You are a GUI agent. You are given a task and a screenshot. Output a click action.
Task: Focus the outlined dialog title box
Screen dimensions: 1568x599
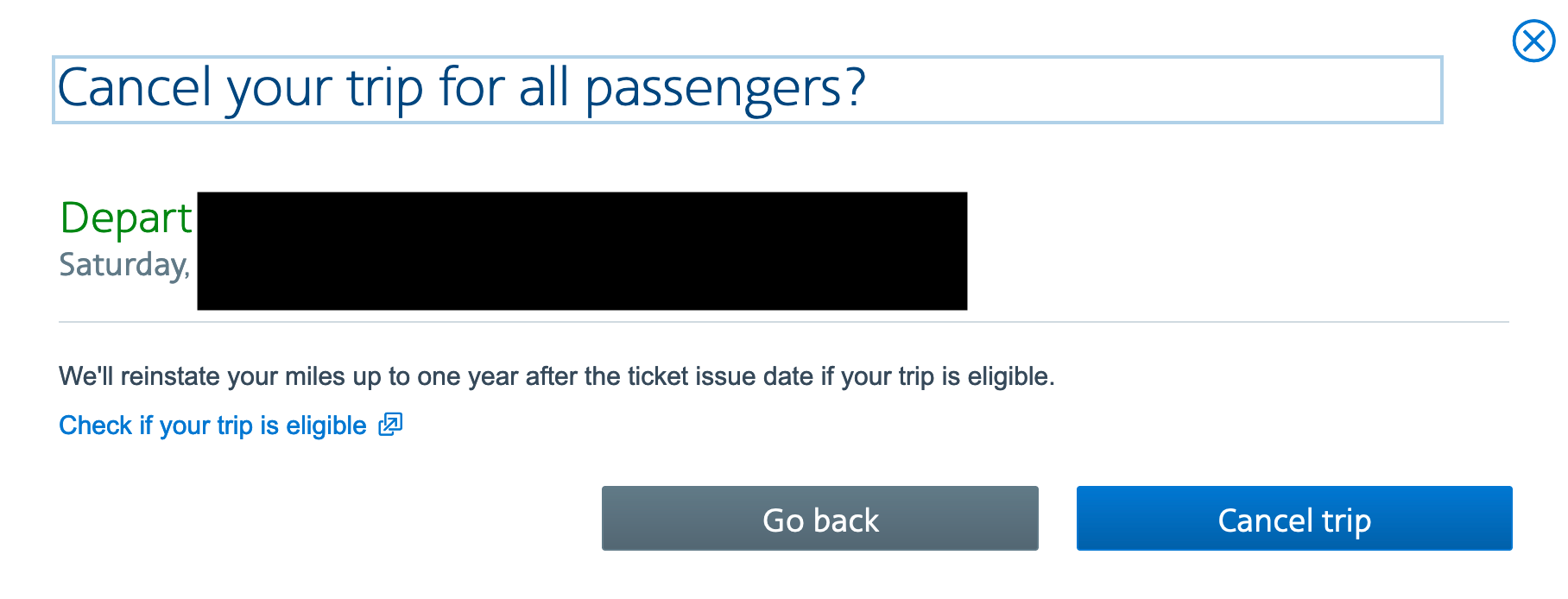tap(748, 90)
